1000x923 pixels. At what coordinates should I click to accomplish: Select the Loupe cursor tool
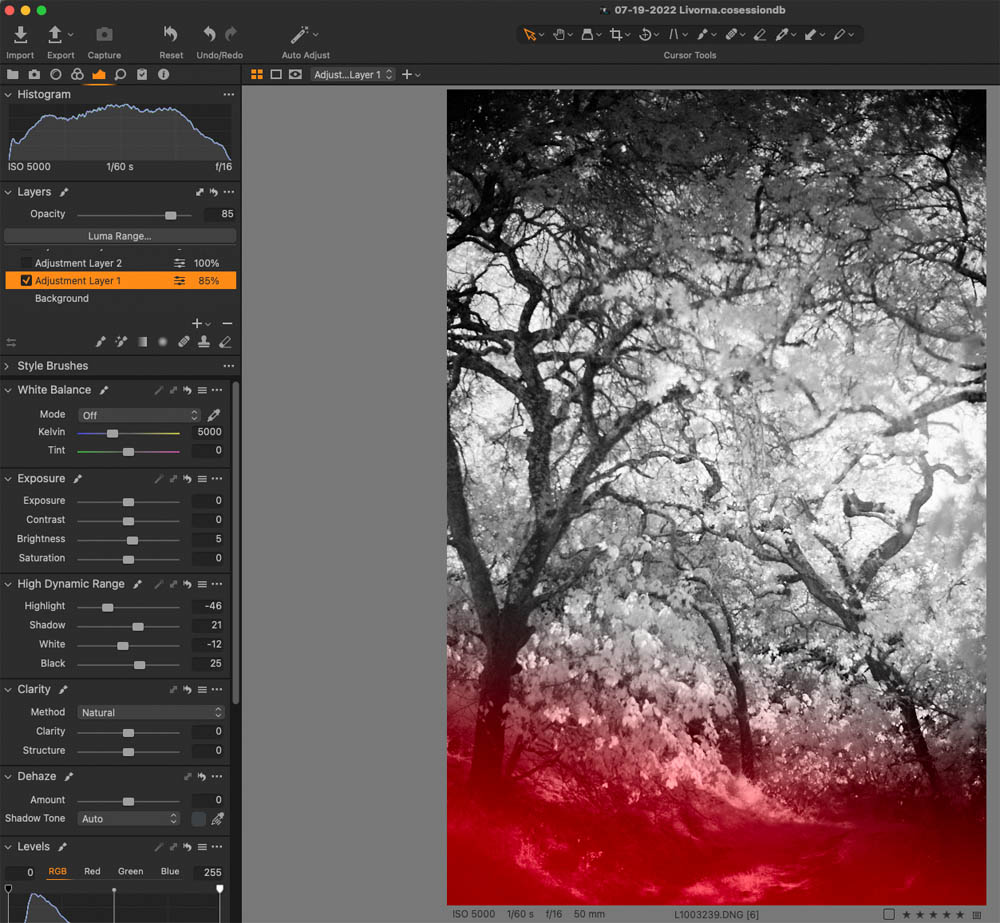tap(587, 34)
